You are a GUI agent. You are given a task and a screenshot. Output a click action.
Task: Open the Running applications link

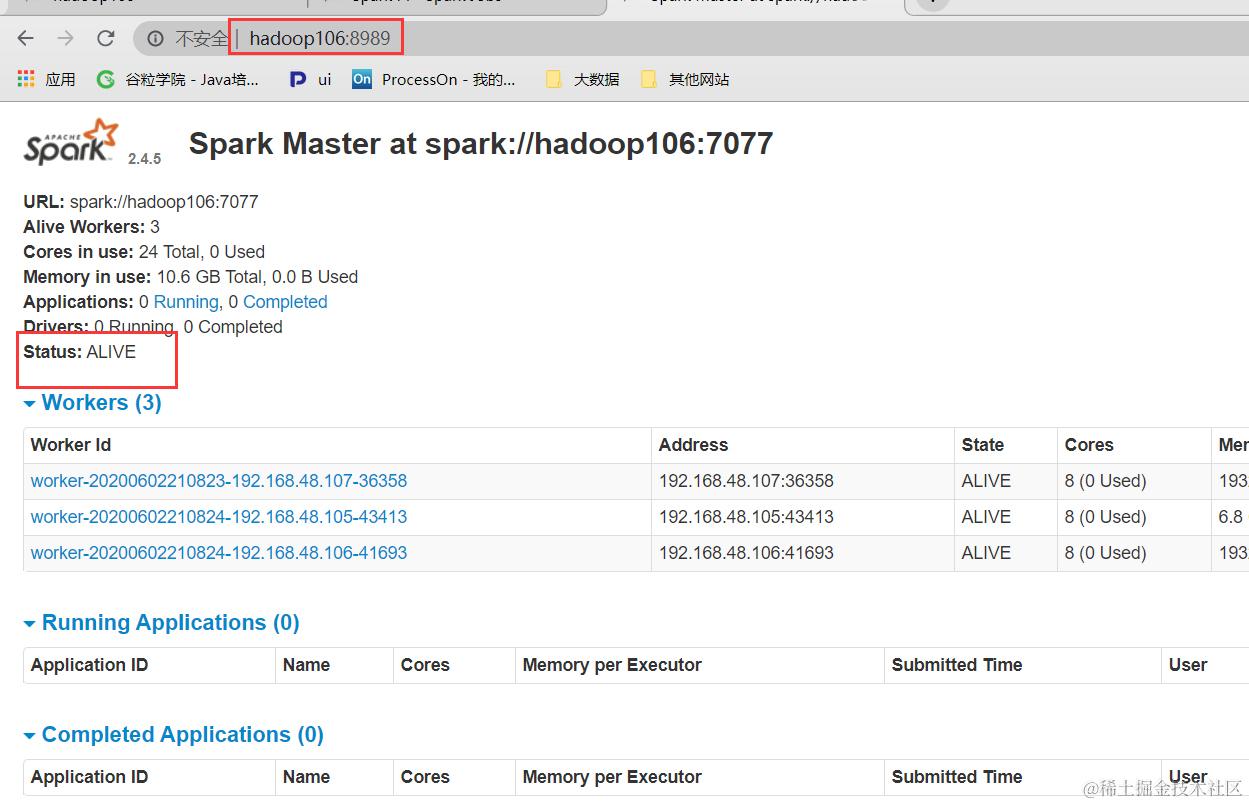point(186,302)
